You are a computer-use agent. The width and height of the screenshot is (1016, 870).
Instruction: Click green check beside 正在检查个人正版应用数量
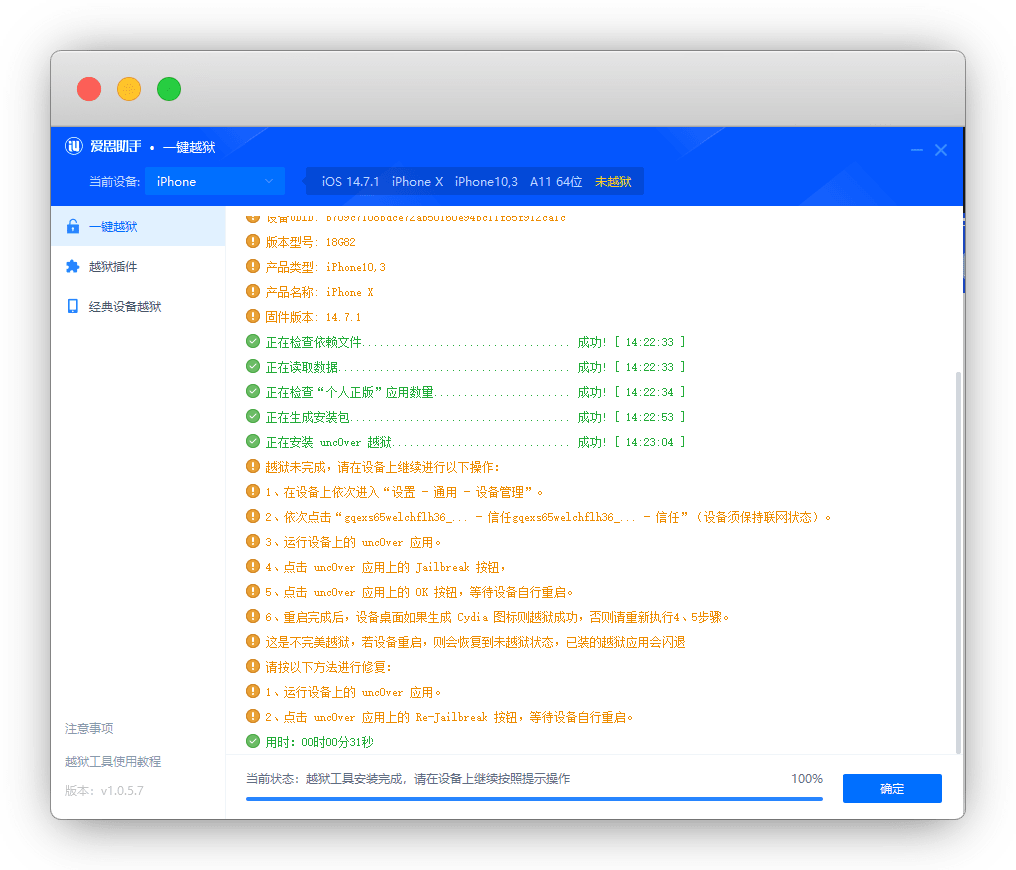253,391
